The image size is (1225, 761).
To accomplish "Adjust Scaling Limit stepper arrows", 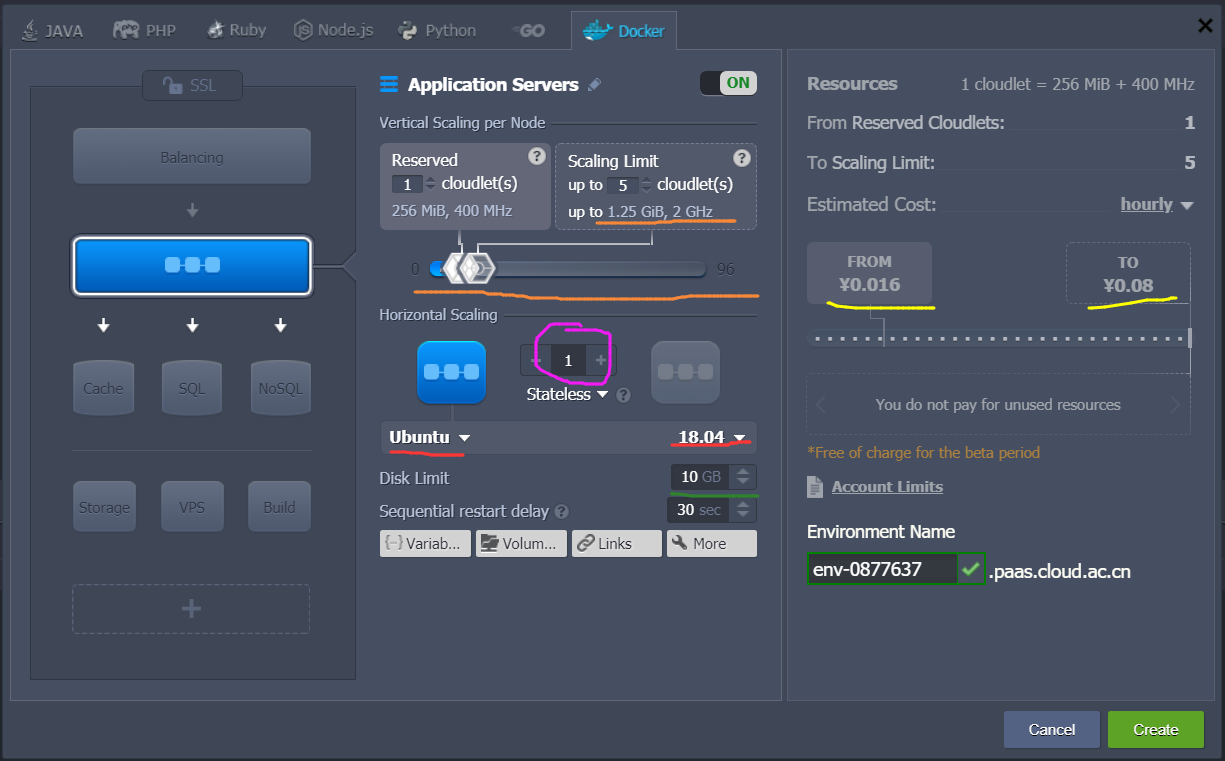I will 646,185.
